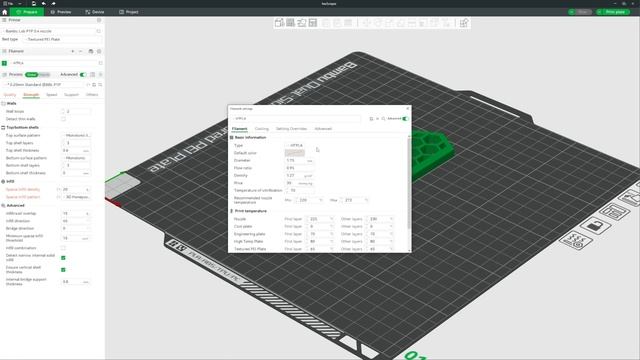
Task: Click the save icon beside the 0.20mm Standard preset
Action: coord(94,85)
